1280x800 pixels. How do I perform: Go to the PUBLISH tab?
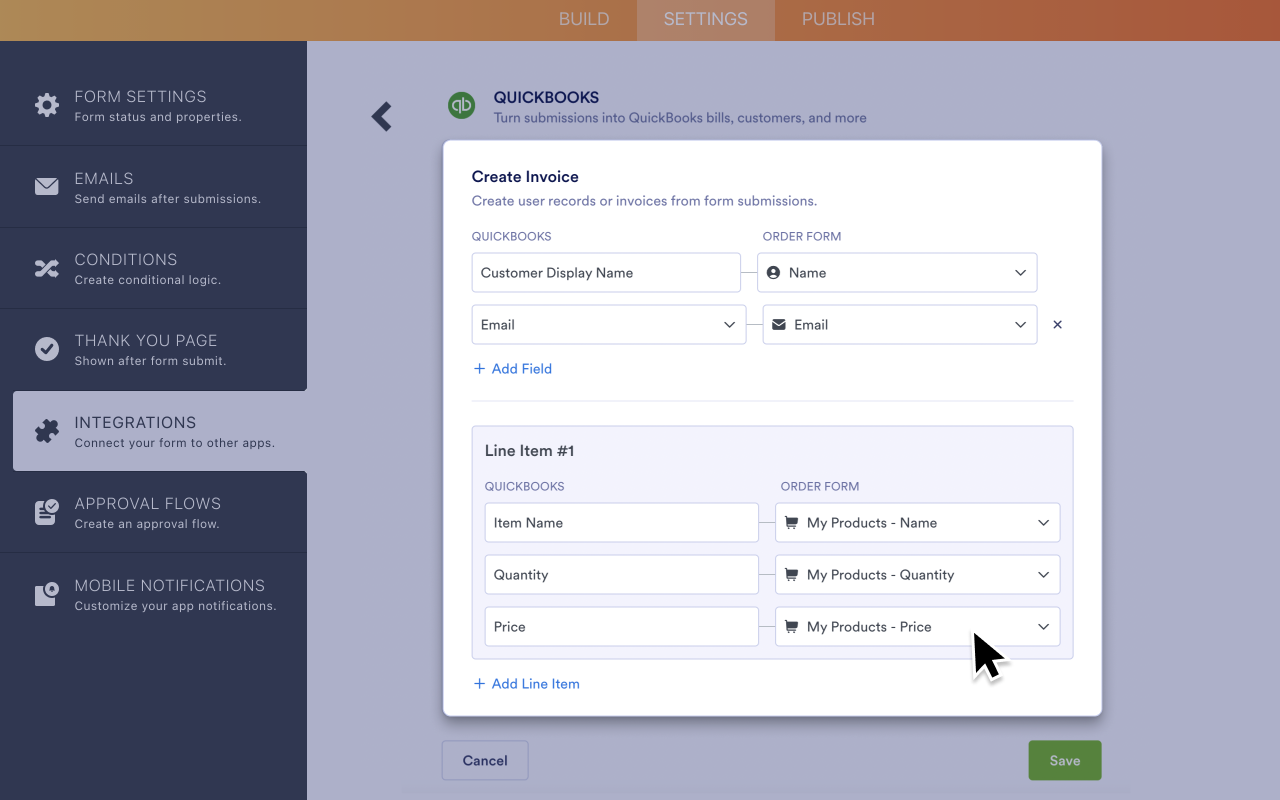pyautogui.click(x=838, y=19)
